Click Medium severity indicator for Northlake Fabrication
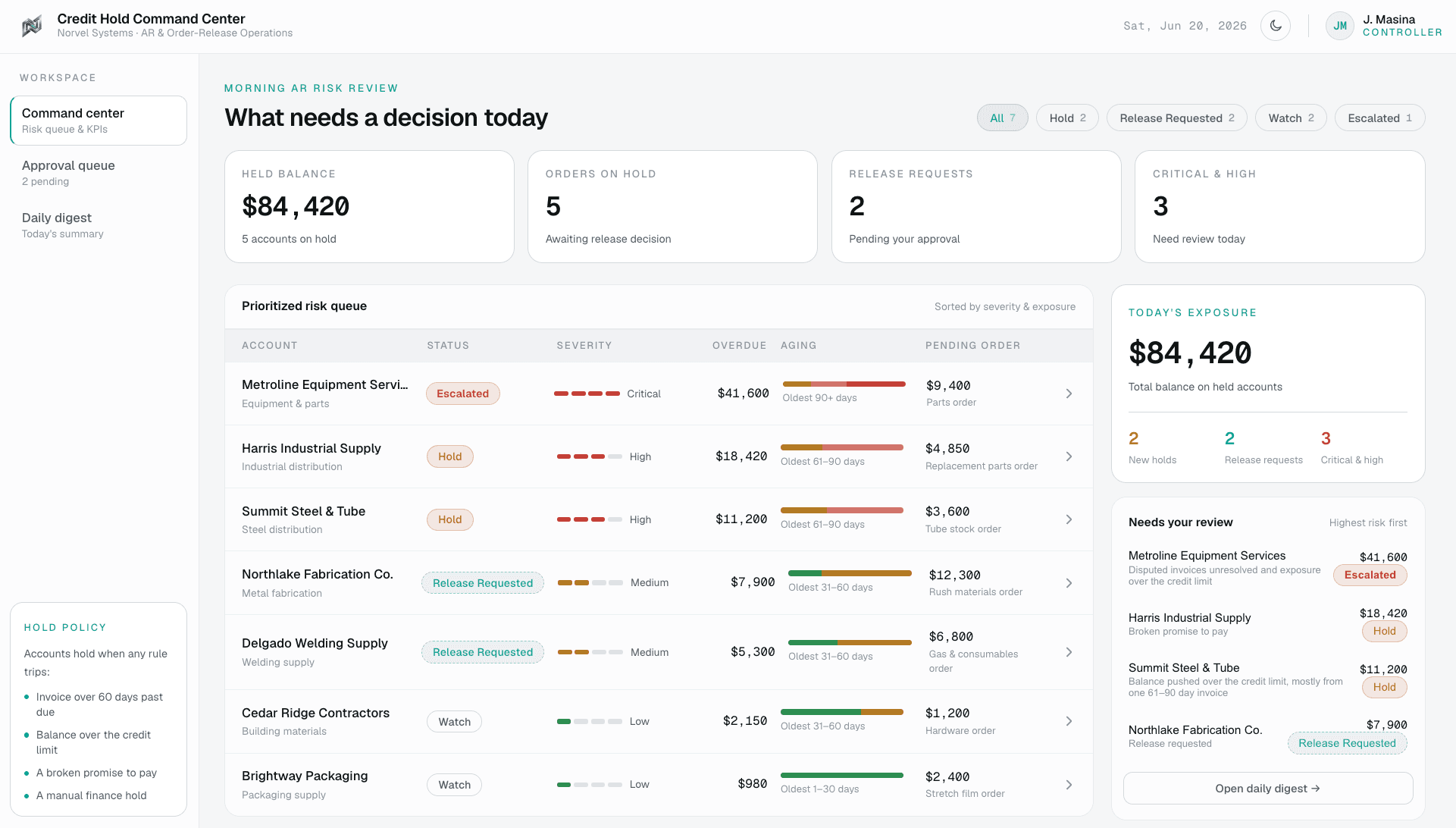The image size is (1456, 828). click(x=613, y=583)
